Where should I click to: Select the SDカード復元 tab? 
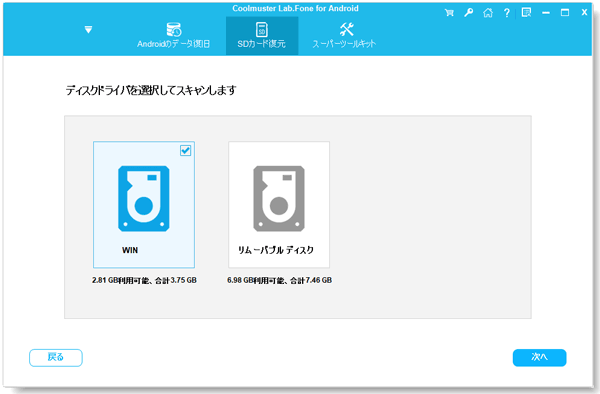coord(262,36)
